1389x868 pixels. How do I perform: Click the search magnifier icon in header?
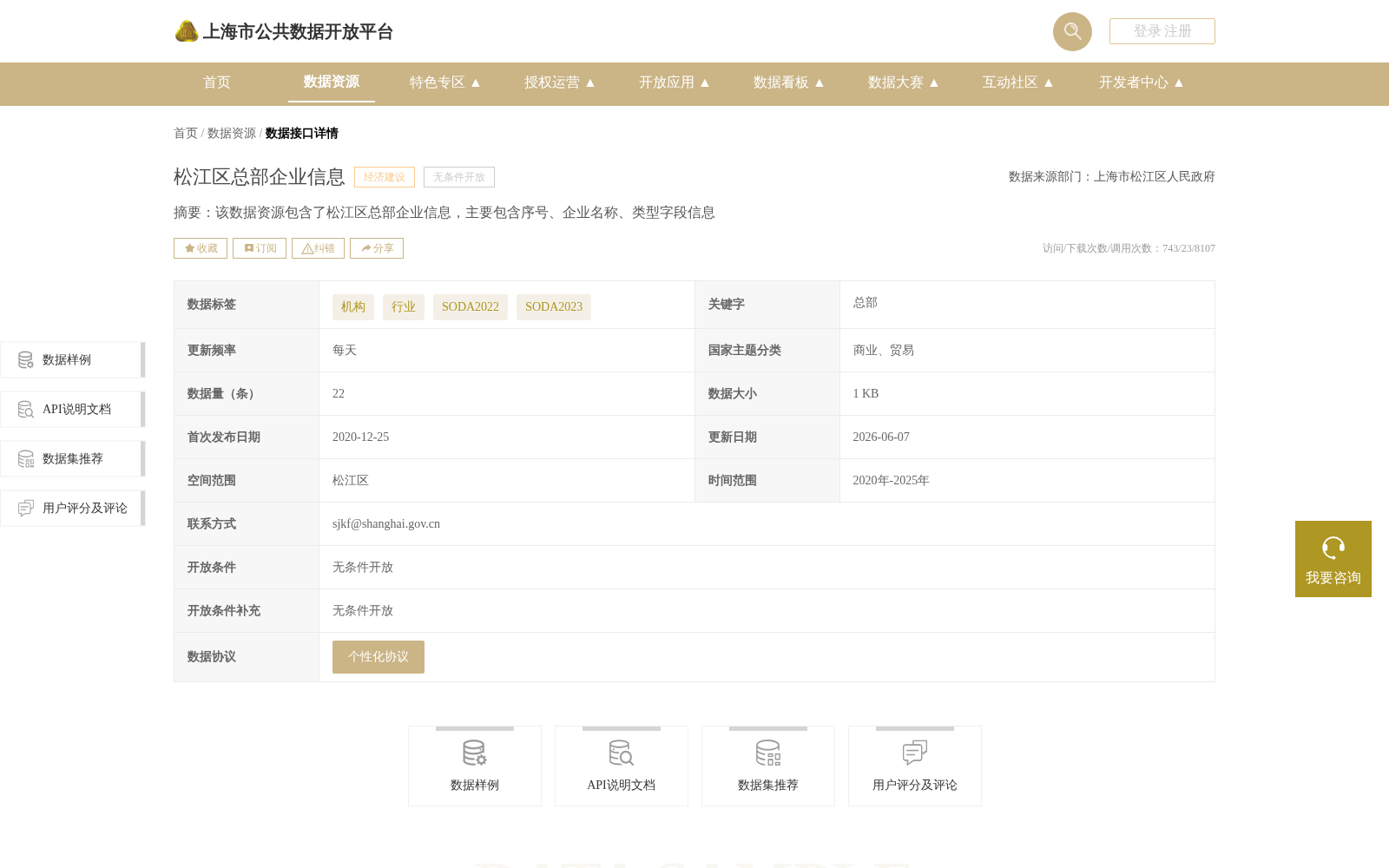[x=1072, y=31]
